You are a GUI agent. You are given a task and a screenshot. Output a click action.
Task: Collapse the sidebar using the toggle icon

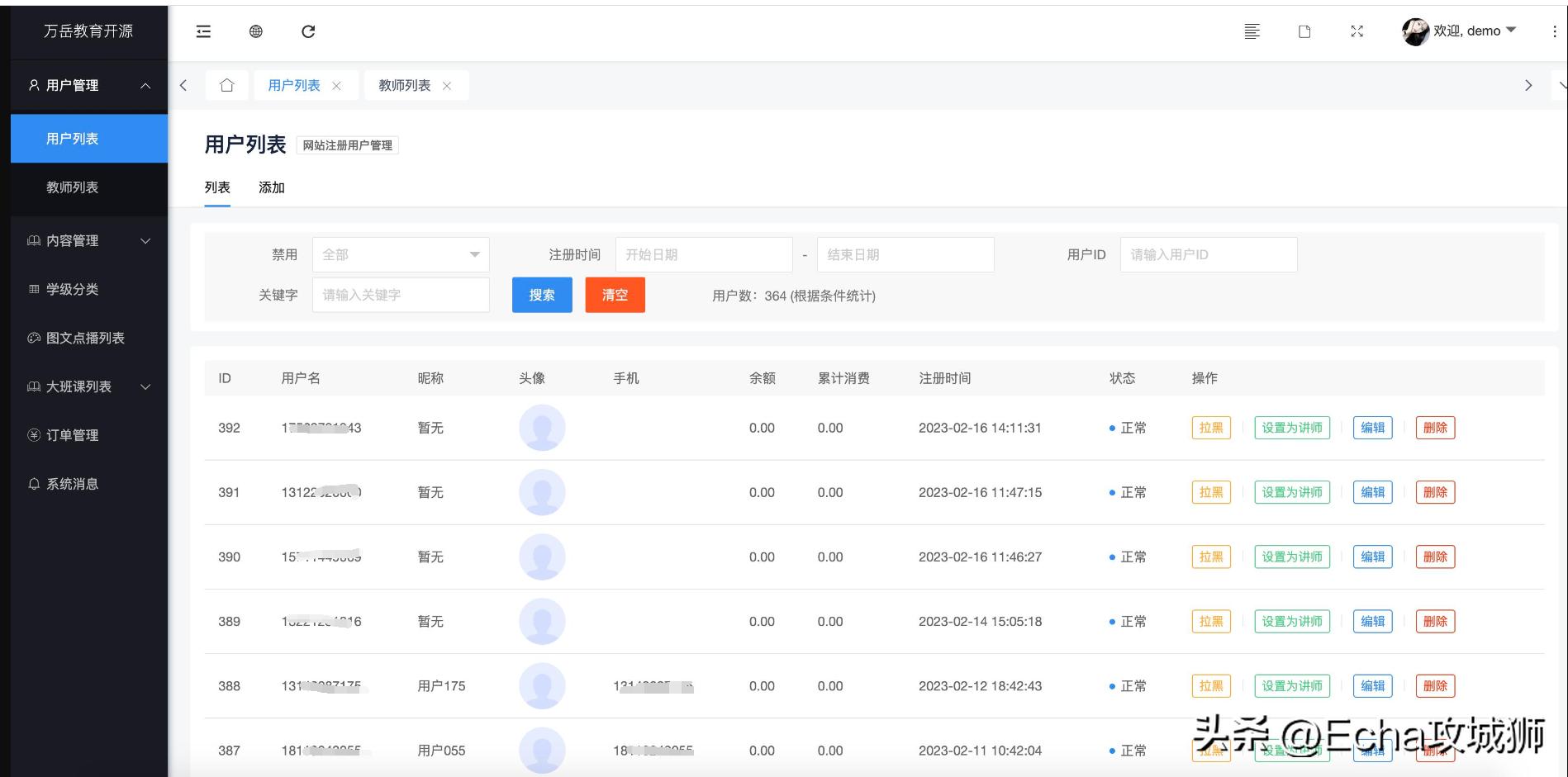click(203, 31)
